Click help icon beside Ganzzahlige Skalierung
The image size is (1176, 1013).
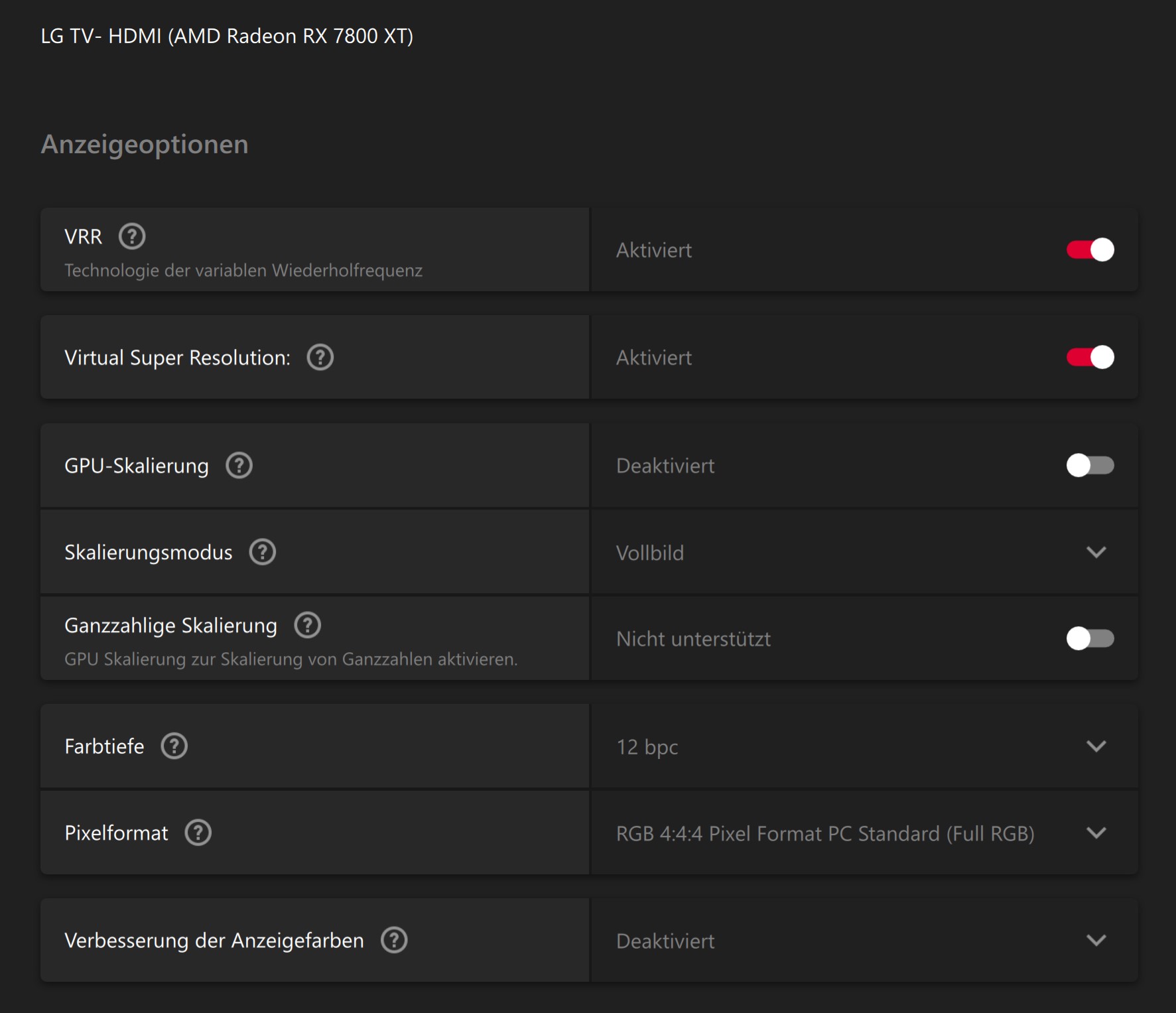tap(308, 625)
